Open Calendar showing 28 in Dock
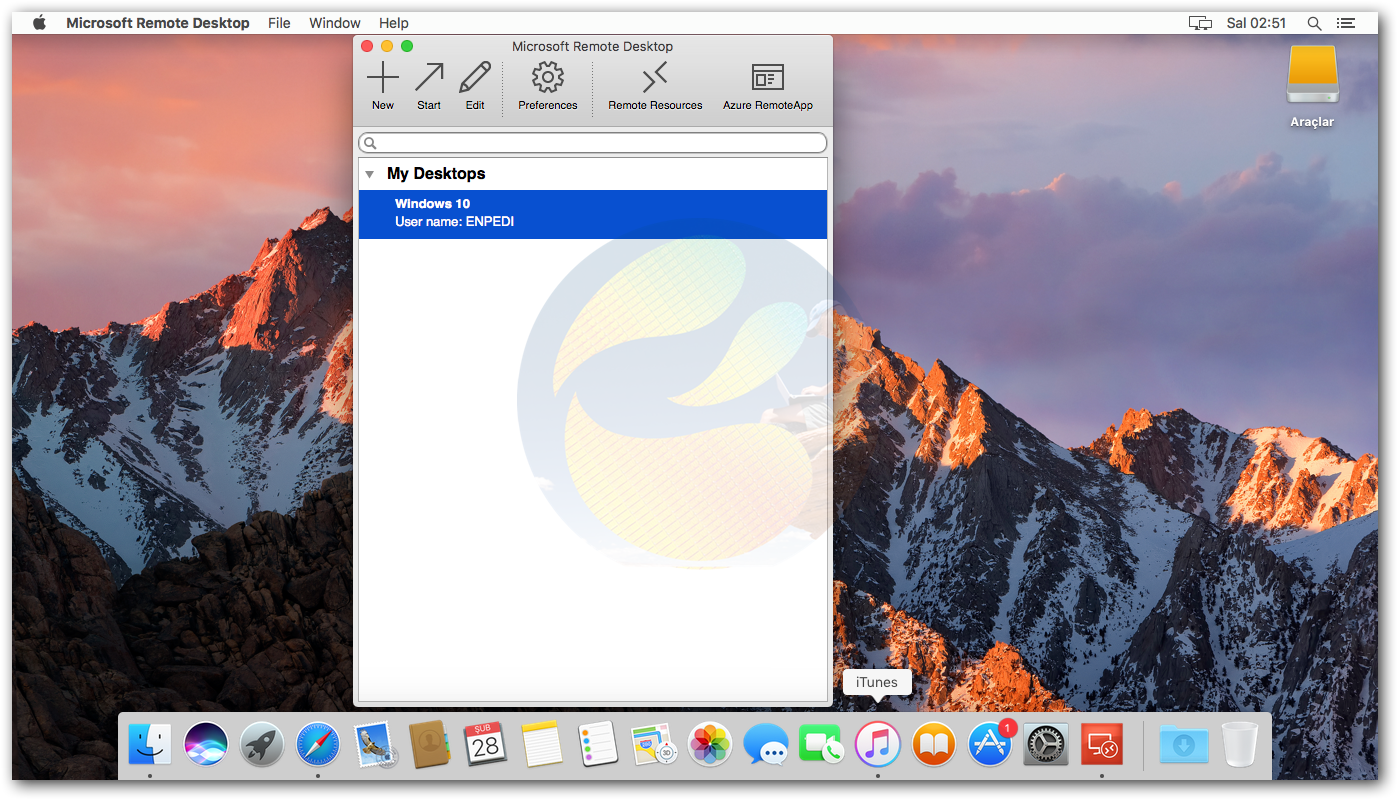 coord(486,745)
